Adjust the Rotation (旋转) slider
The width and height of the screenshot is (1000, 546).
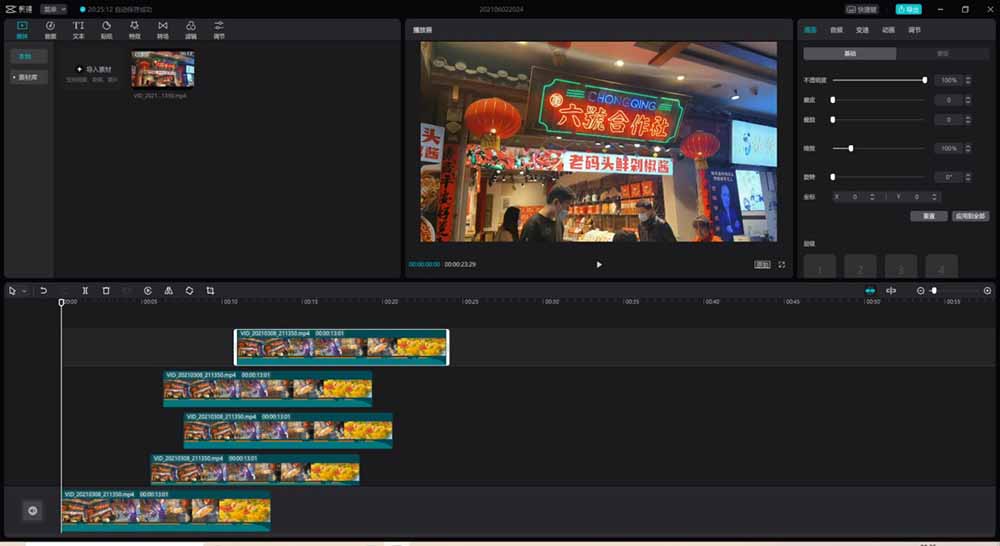tap(879, 177)
